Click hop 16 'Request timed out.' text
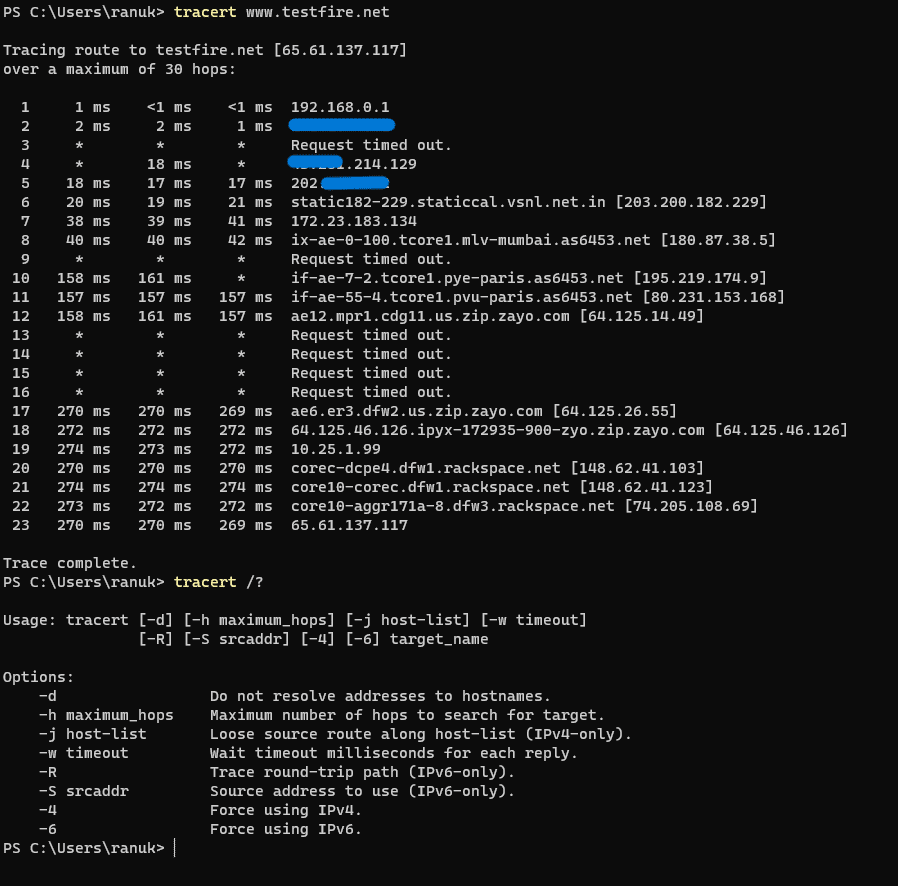The height and width of the screenshot is (886, 898). 371,392
